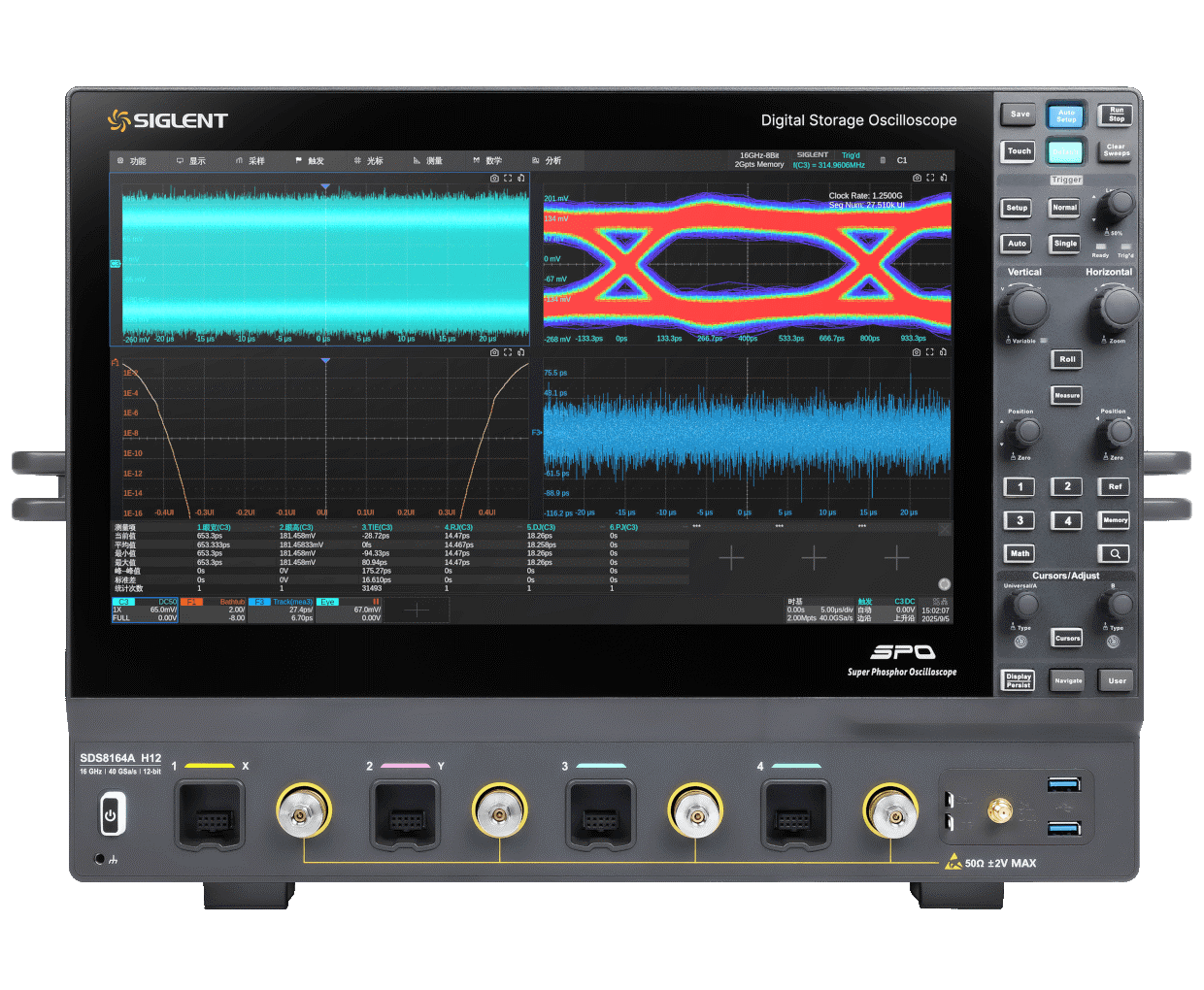
Task: Add a measurement in the third empty plus slot
Action: click(896, 558)
